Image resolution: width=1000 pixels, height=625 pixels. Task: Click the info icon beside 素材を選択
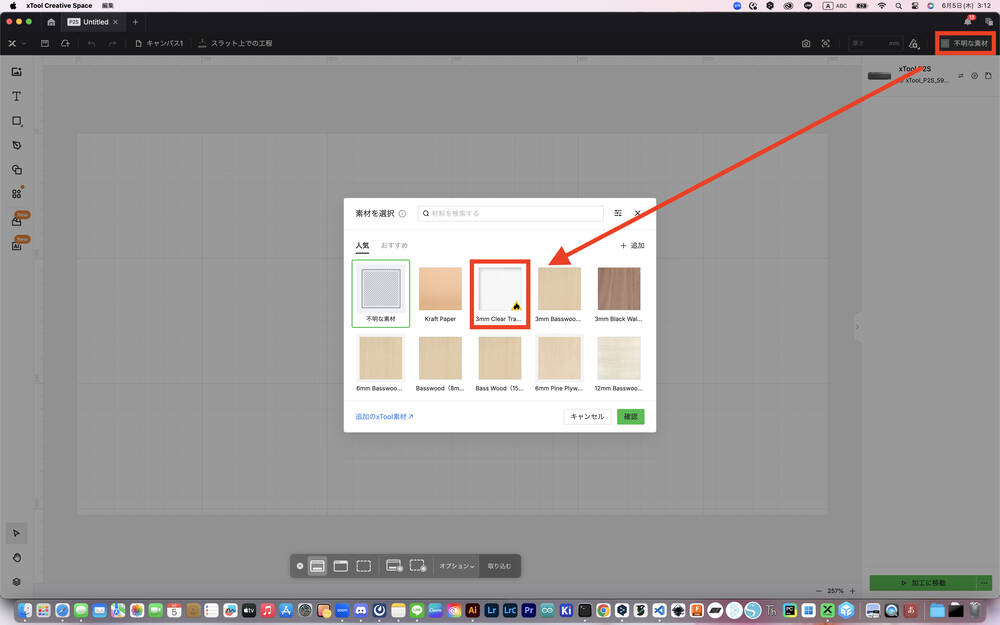[x=402, y=214]
